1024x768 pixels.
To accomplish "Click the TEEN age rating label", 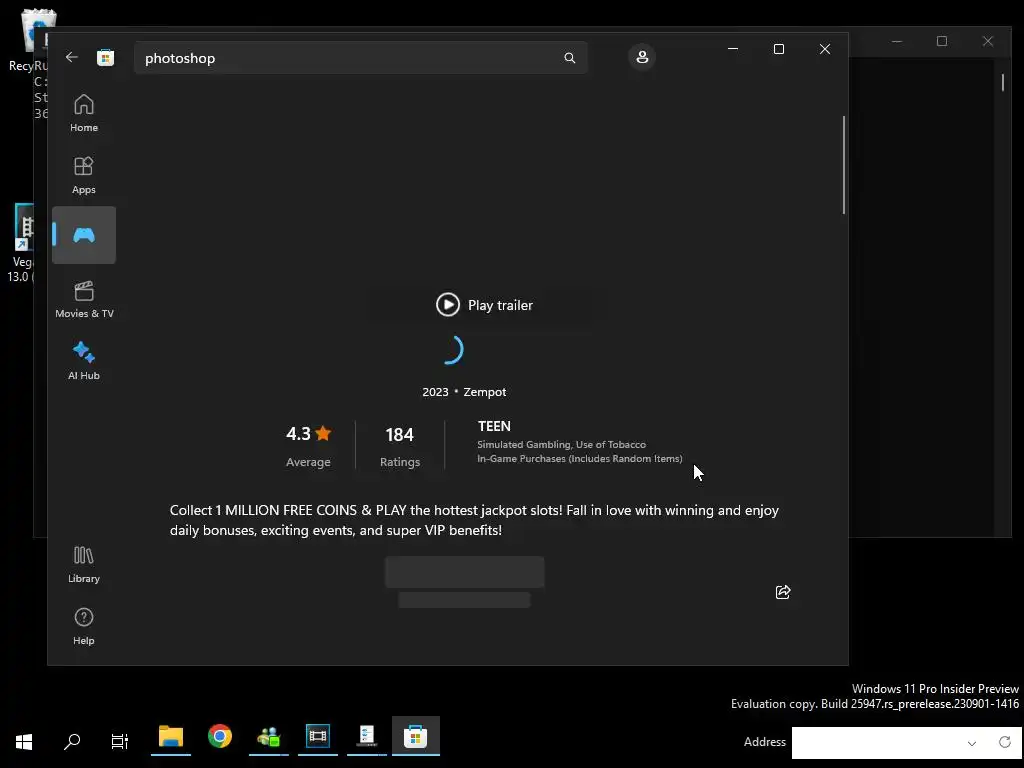I will coord(494,426).
